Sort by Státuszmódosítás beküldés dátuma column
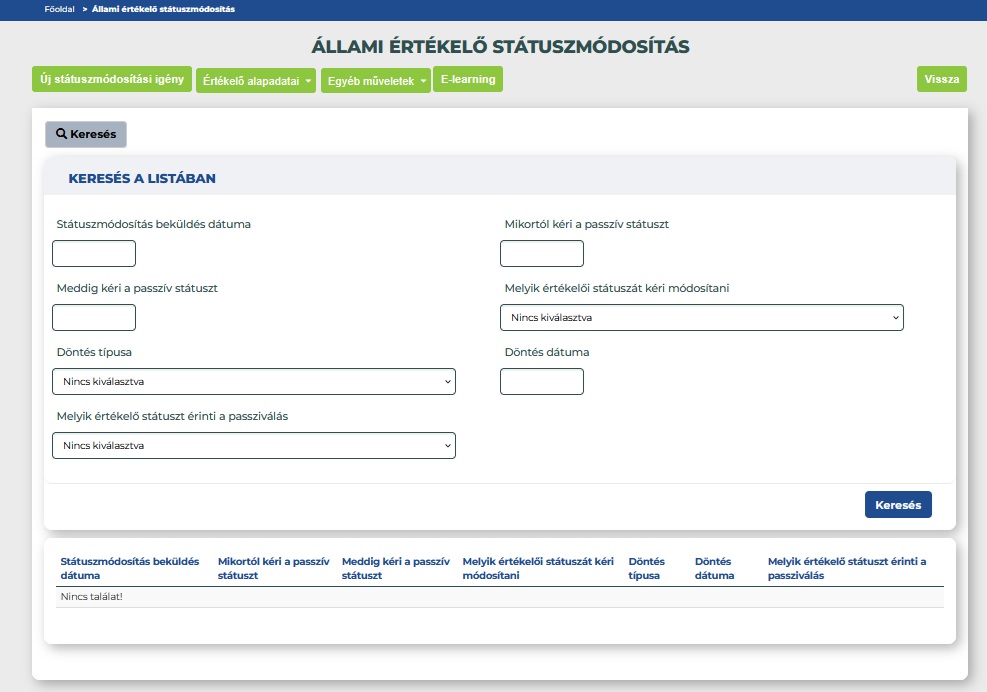 point(130,568)
